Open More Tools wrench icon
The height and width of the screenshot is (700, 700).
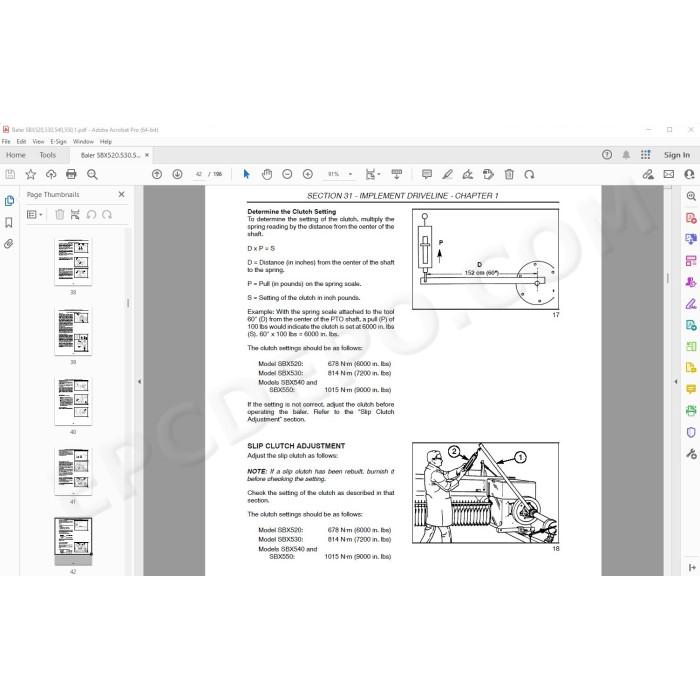coord(691,454)
